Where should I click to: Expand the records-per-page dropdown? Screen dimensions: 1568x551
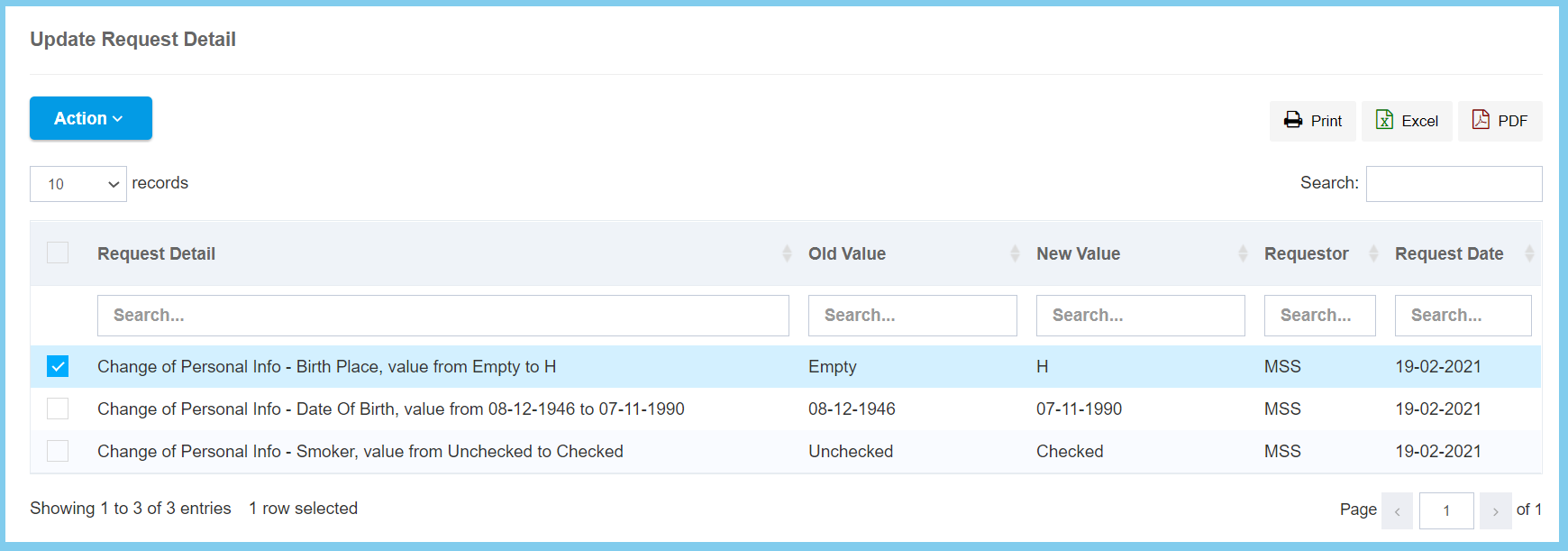coord(78,184)
